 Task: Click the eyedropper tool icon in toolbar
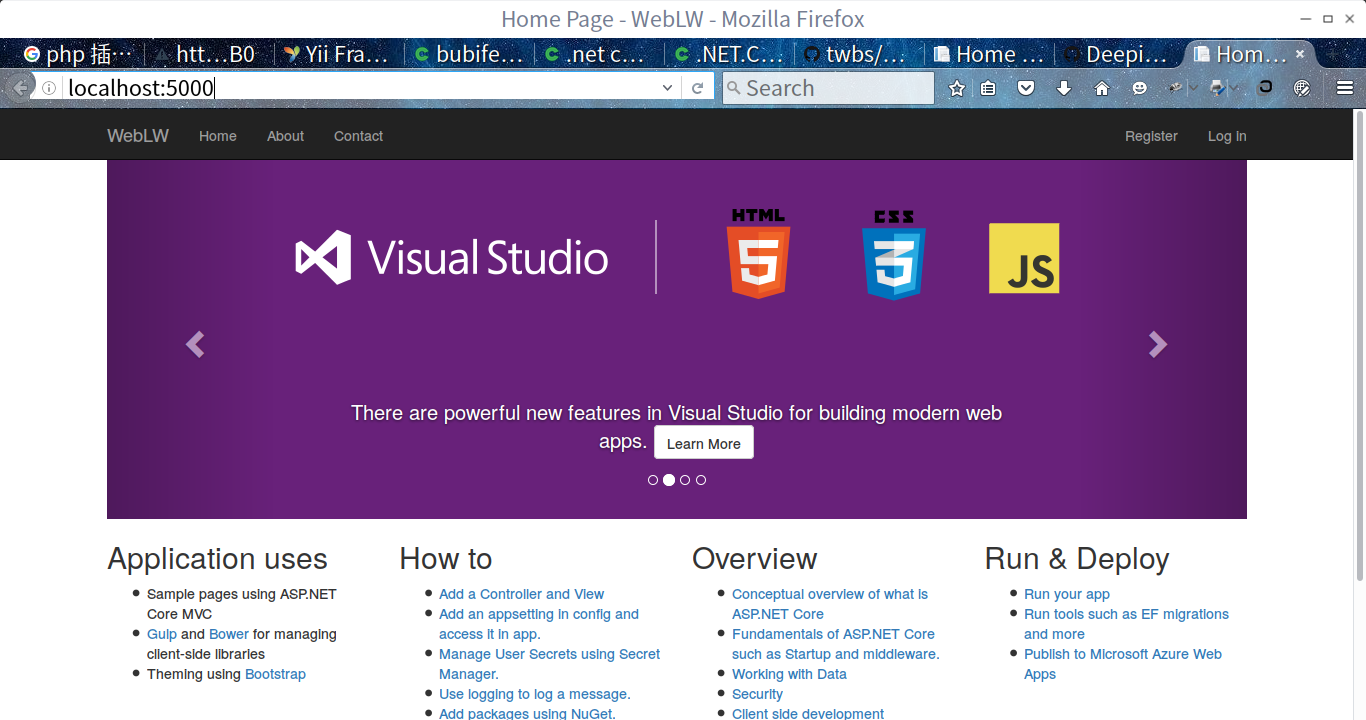click(1175, 88)
